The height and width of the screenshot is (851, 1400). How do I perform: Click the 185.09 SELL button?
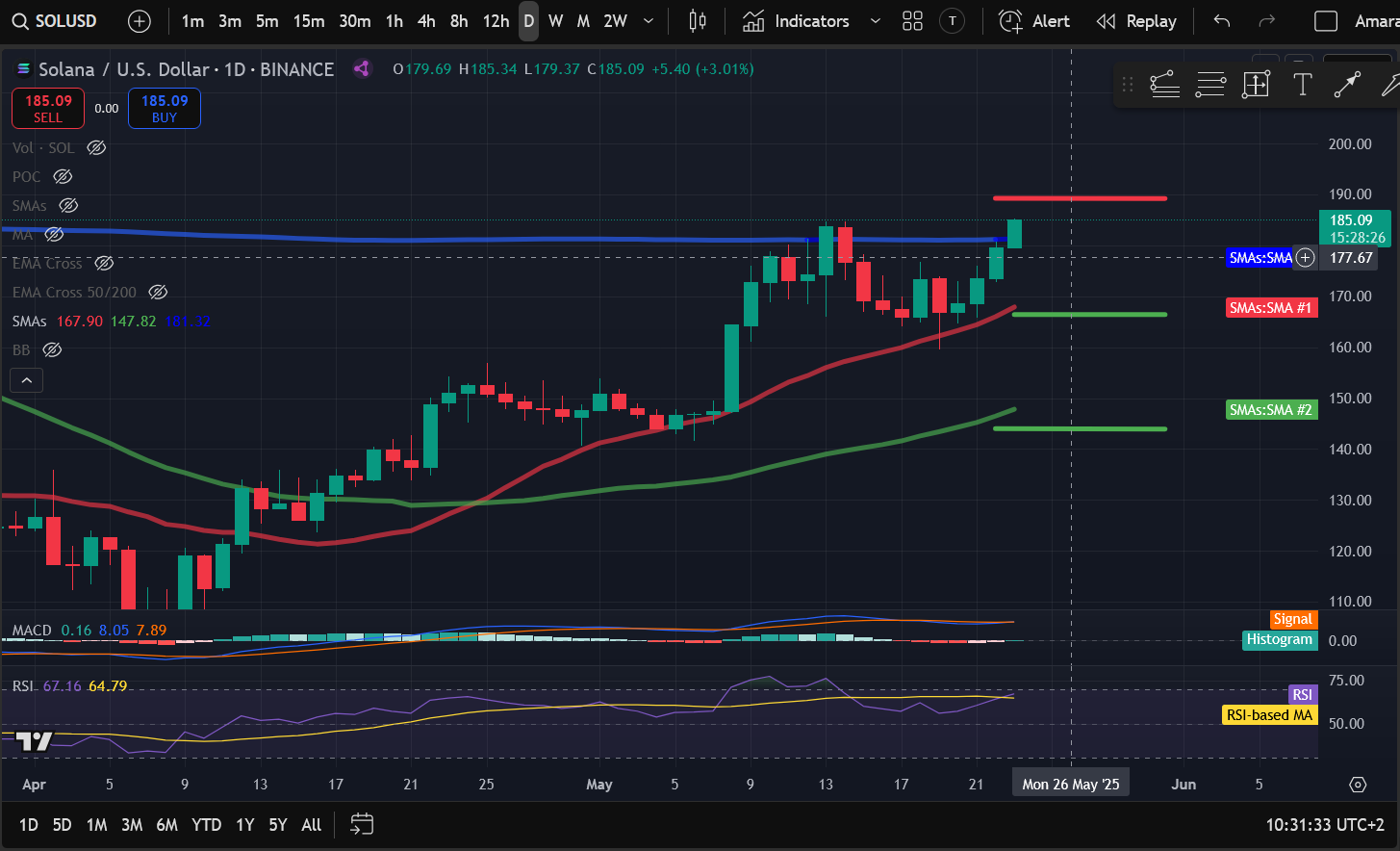[48, 108]
